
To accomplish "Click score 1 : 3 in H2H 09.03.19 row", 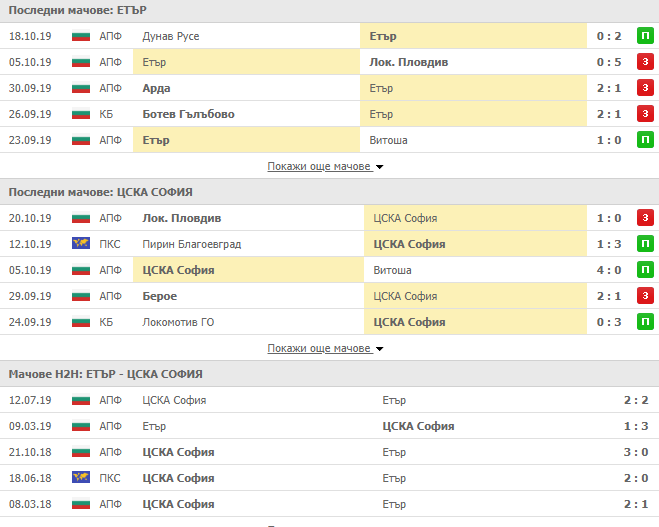I will click(636, 426).
